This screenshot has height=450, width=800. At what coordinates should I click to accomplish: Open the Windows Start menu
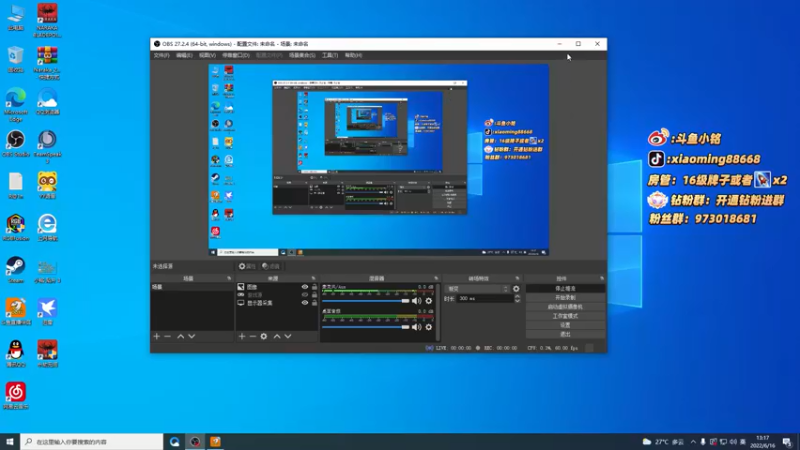point(10,442)
